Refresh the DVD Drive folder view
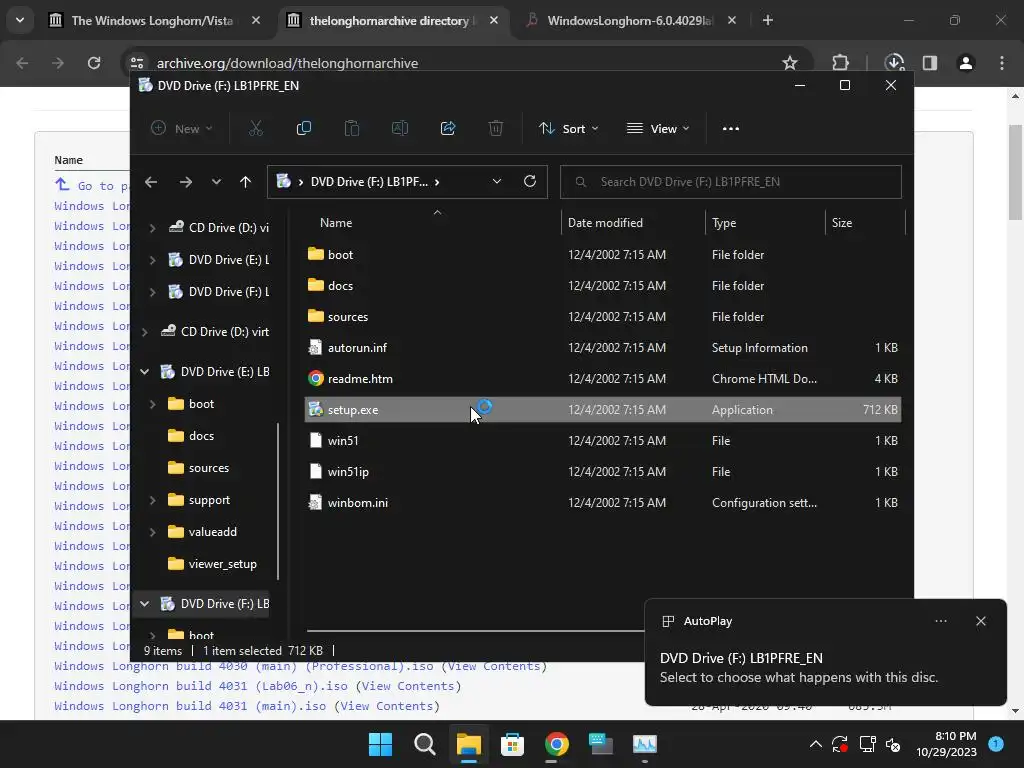The width and height of the screenshot is (1024, 768). [530, 182]
